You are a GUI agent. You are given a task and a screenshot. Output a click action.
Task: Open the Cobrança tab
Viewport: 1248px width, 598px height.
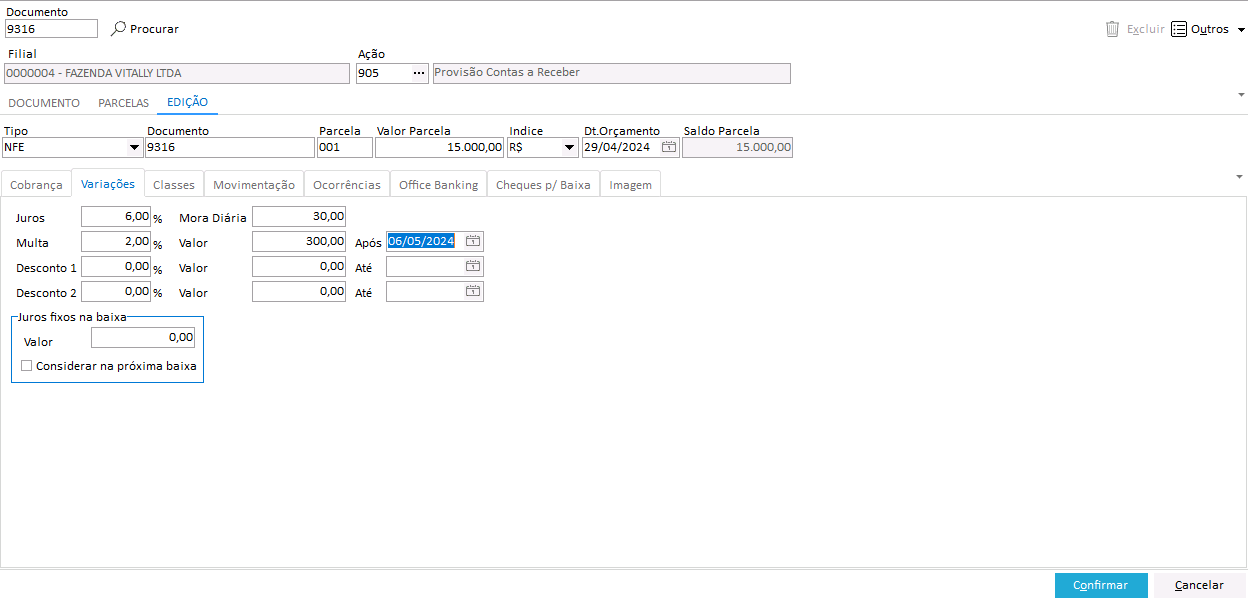(36, 185)
